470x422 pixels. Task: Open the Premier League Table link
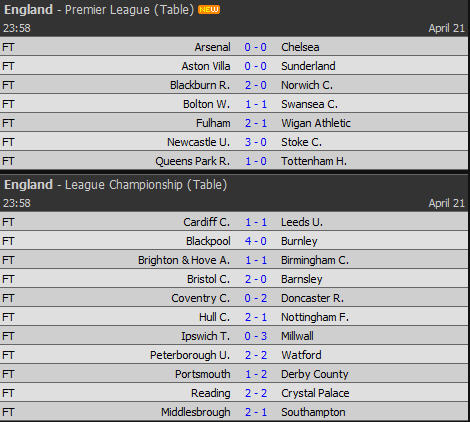coord(174,10)
